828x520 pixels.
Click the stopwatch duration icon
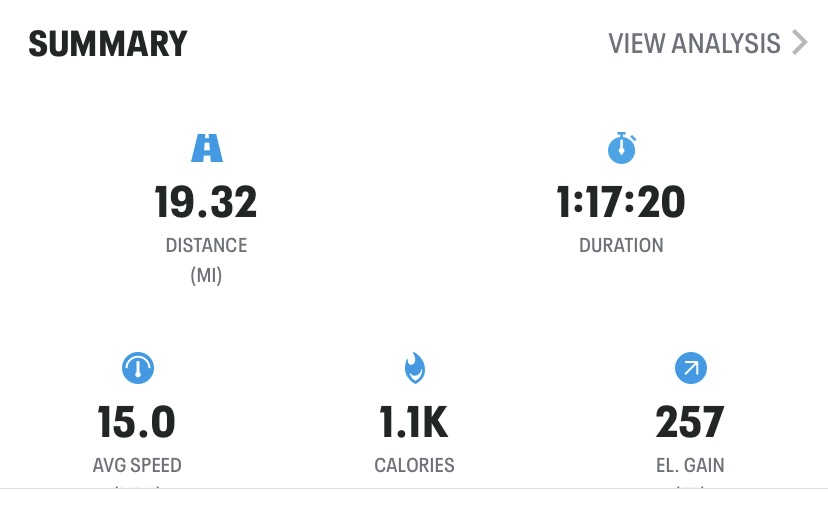[622, 148]
